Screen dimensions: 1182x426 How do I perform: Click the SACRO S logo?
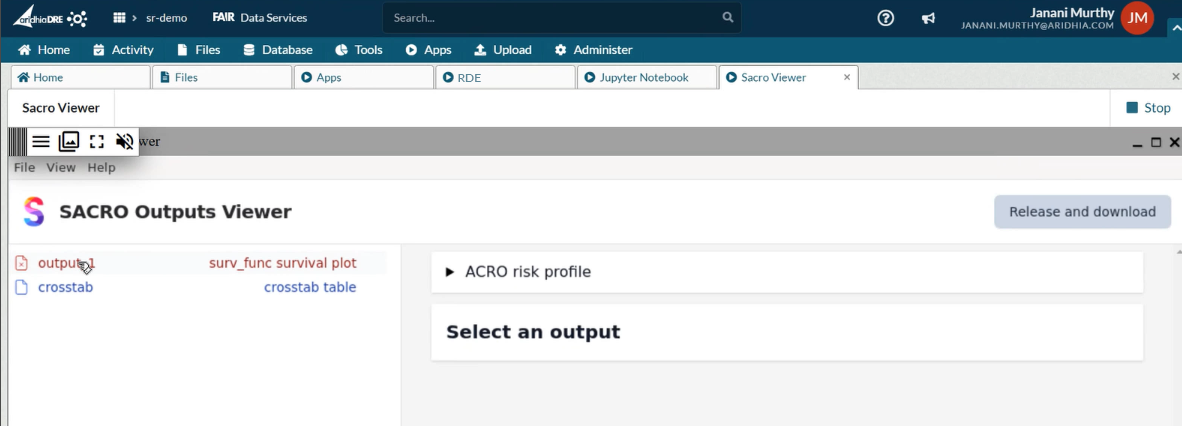[x=34, y=212]
